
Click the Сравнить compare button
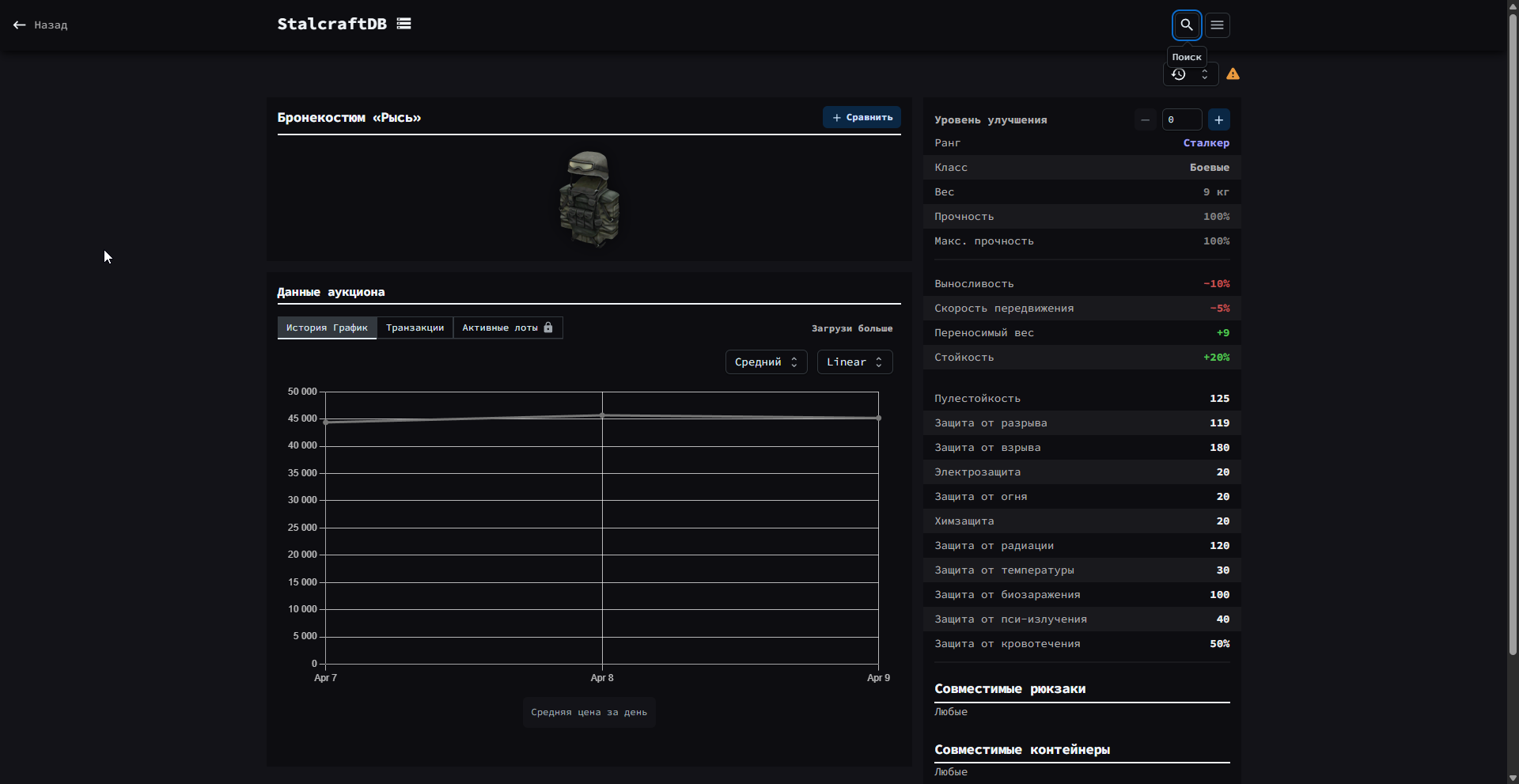[x=862, y=117]
